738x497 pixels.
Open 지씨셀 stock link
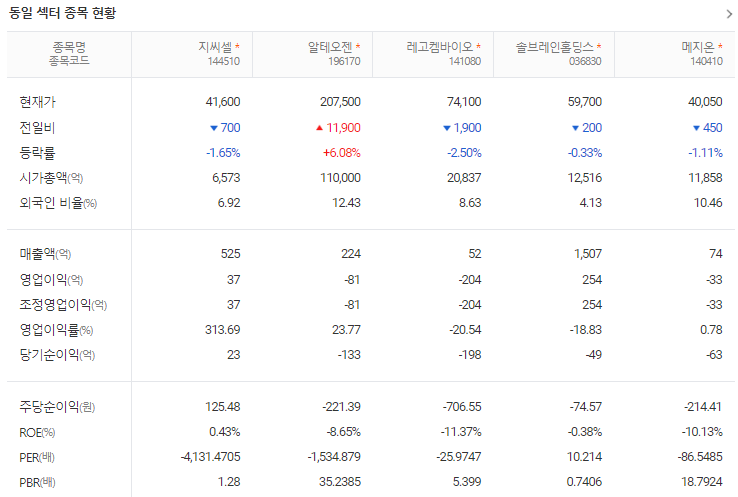coord(215,47)
